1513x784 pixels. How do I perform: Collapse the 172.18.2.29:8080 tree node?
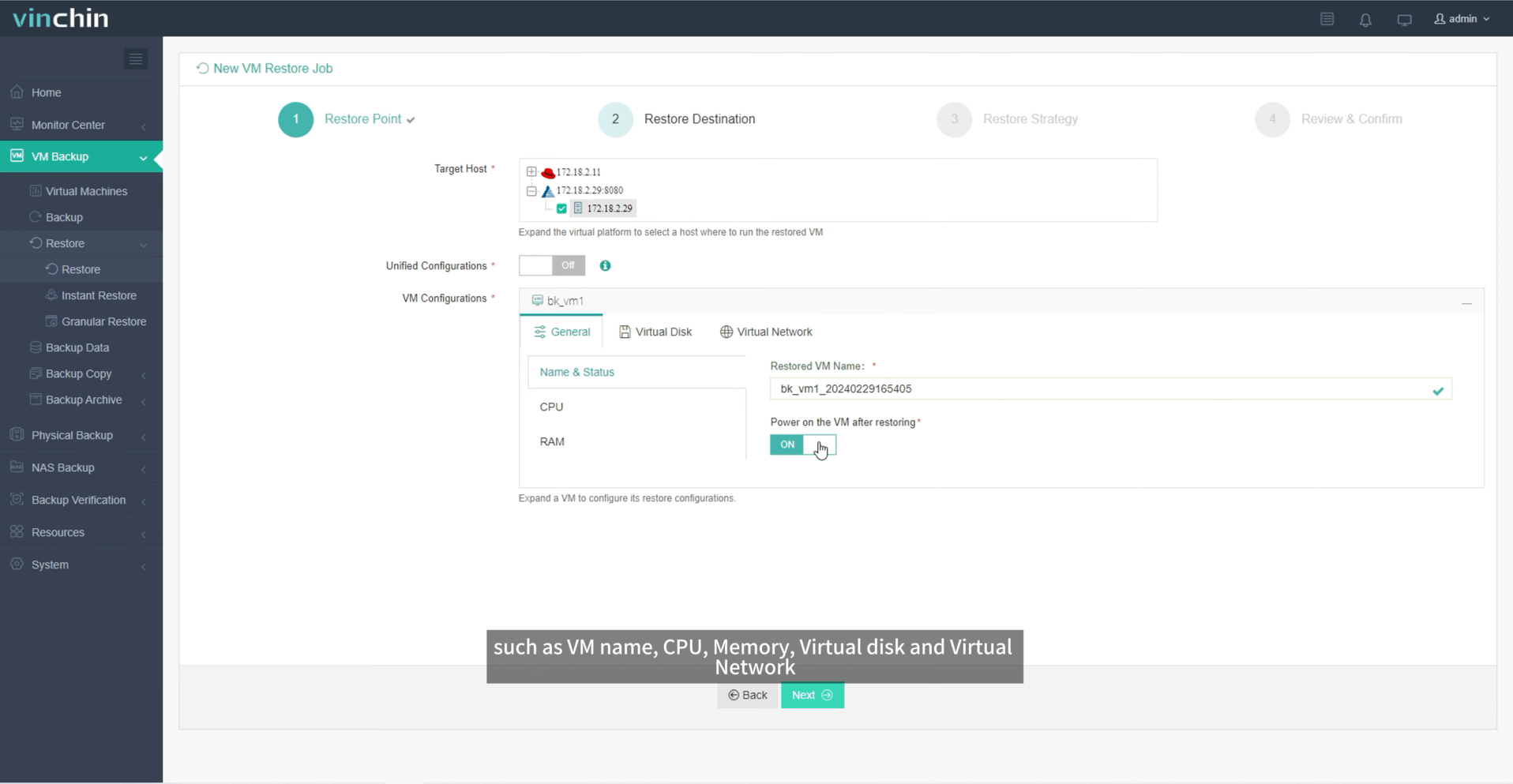tap(531, 190)
